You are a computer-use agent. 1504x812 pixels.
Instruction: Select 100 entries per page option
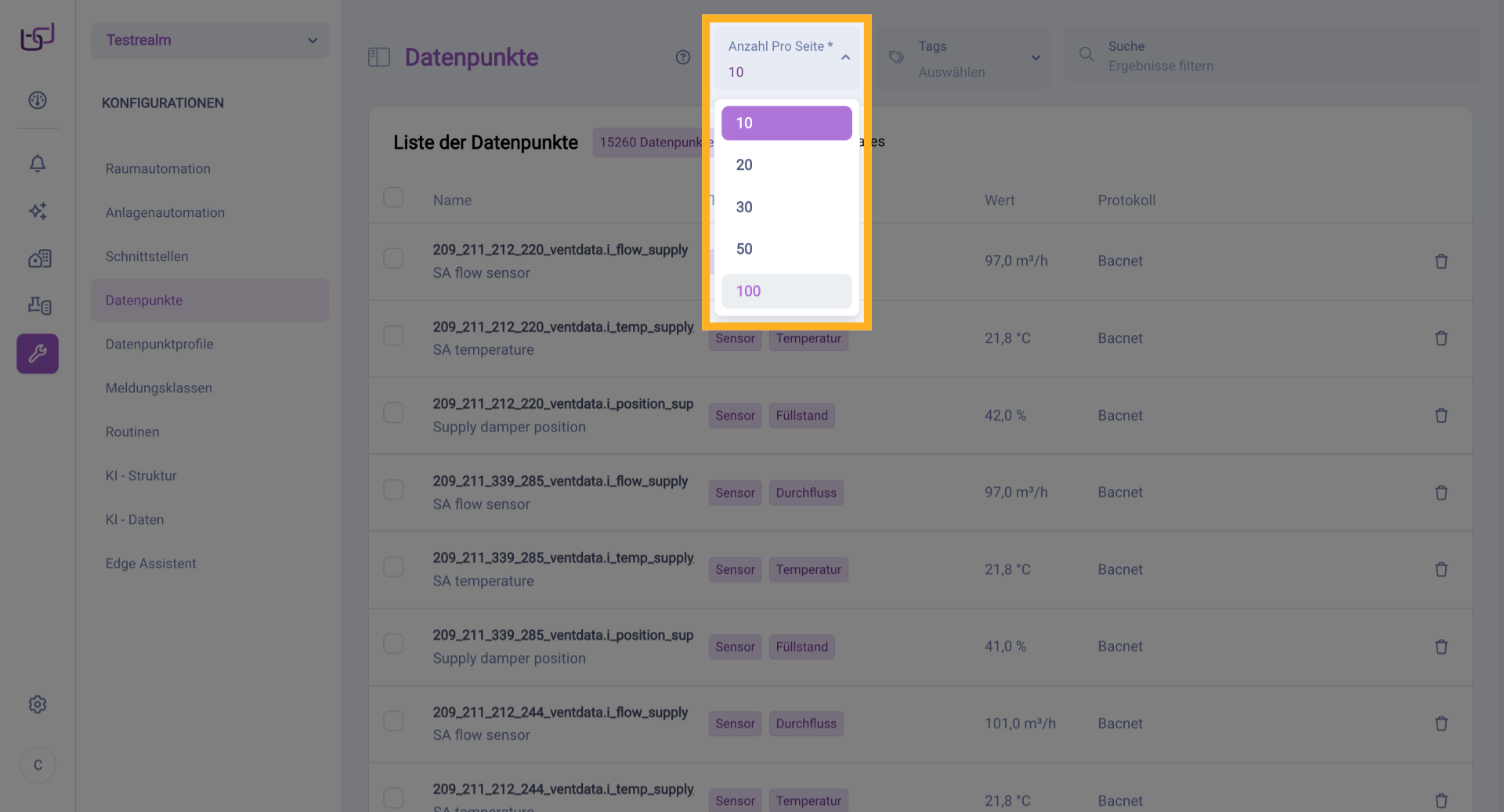point(786,291)
